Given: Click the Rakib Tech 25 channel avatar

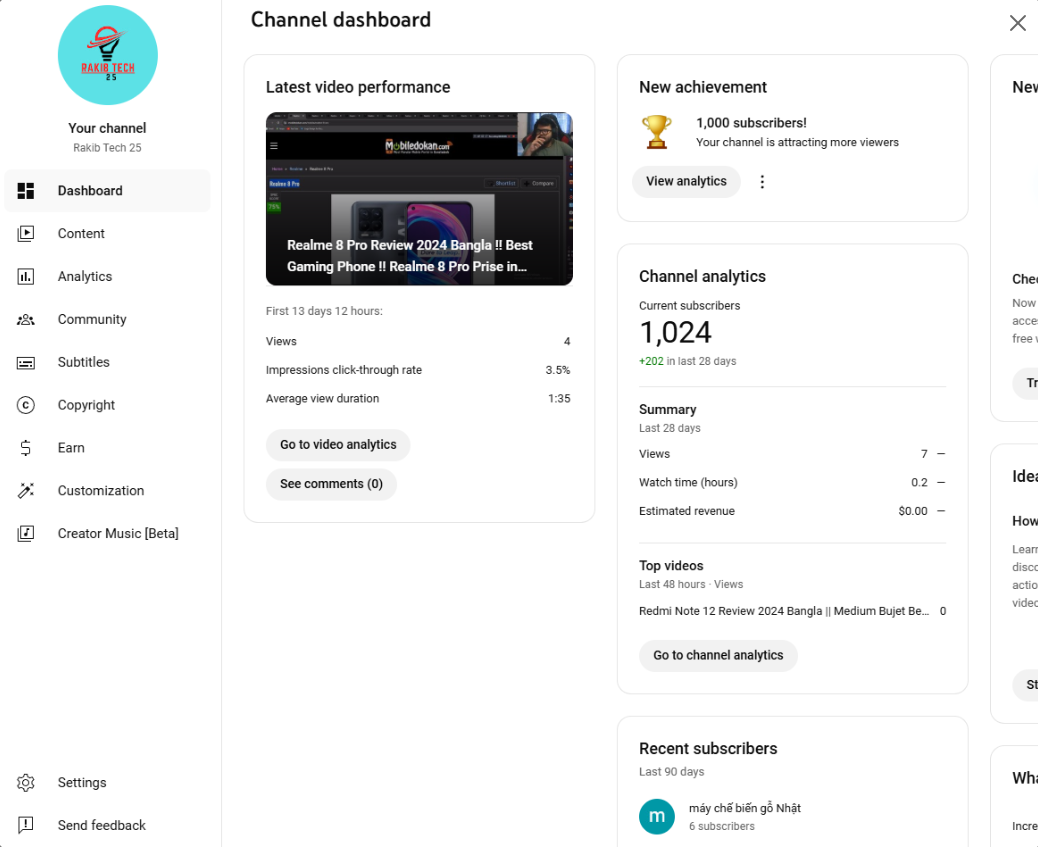Looking at the screenshot, I should tap(108, 56).
